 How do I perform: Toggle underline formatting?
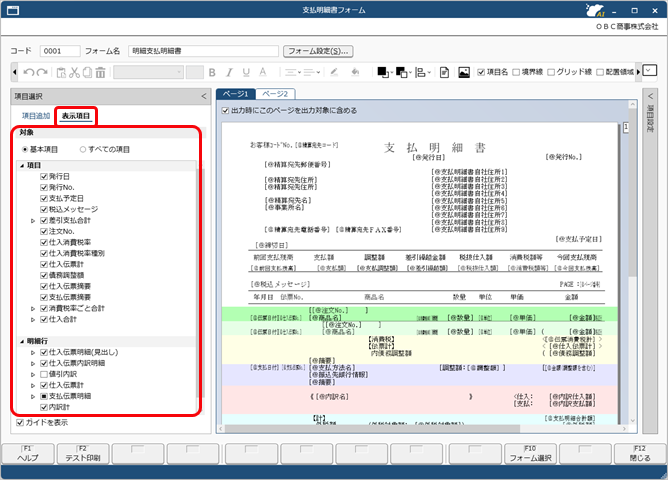point(246,72)
